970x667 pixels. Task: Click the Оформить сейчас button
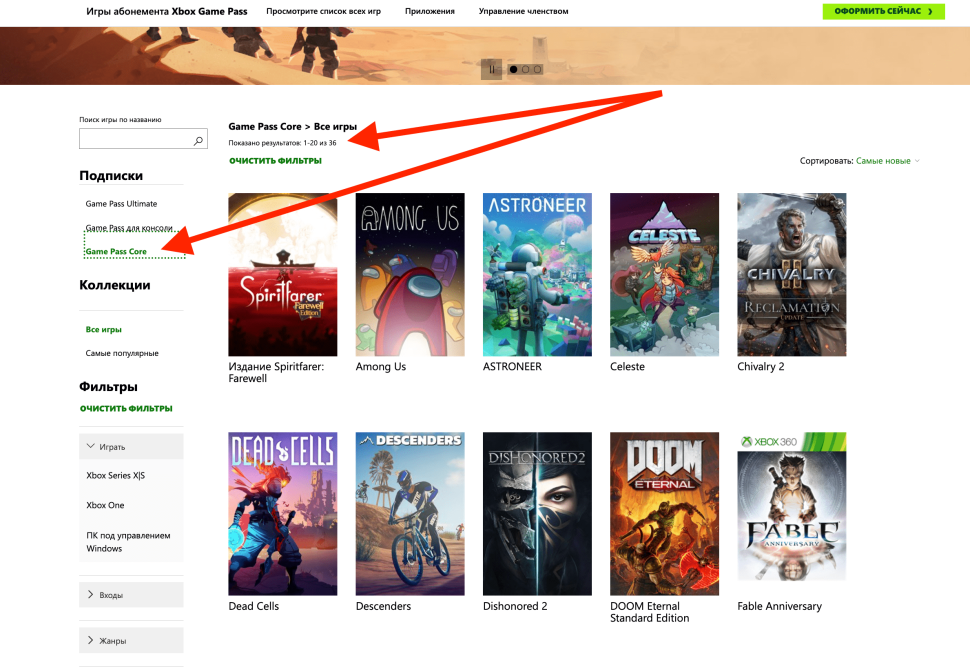click(883, 11)
